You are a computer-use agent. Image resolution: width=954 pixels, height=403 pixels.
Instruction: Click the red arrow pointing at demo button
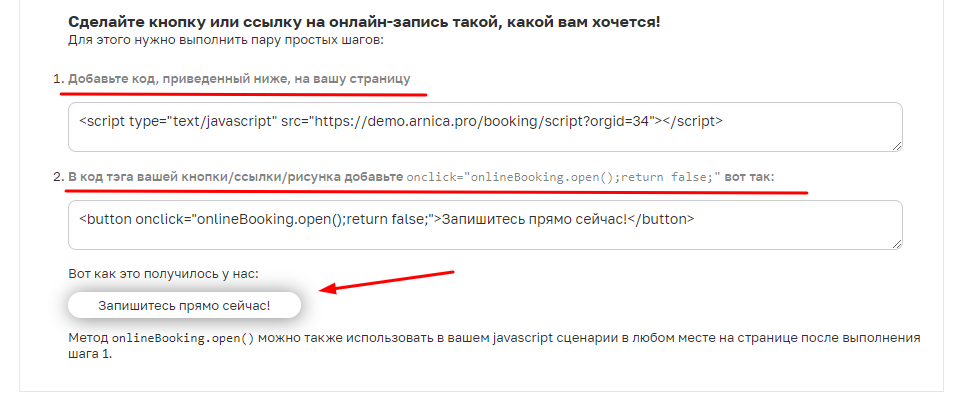click(387, 281)
